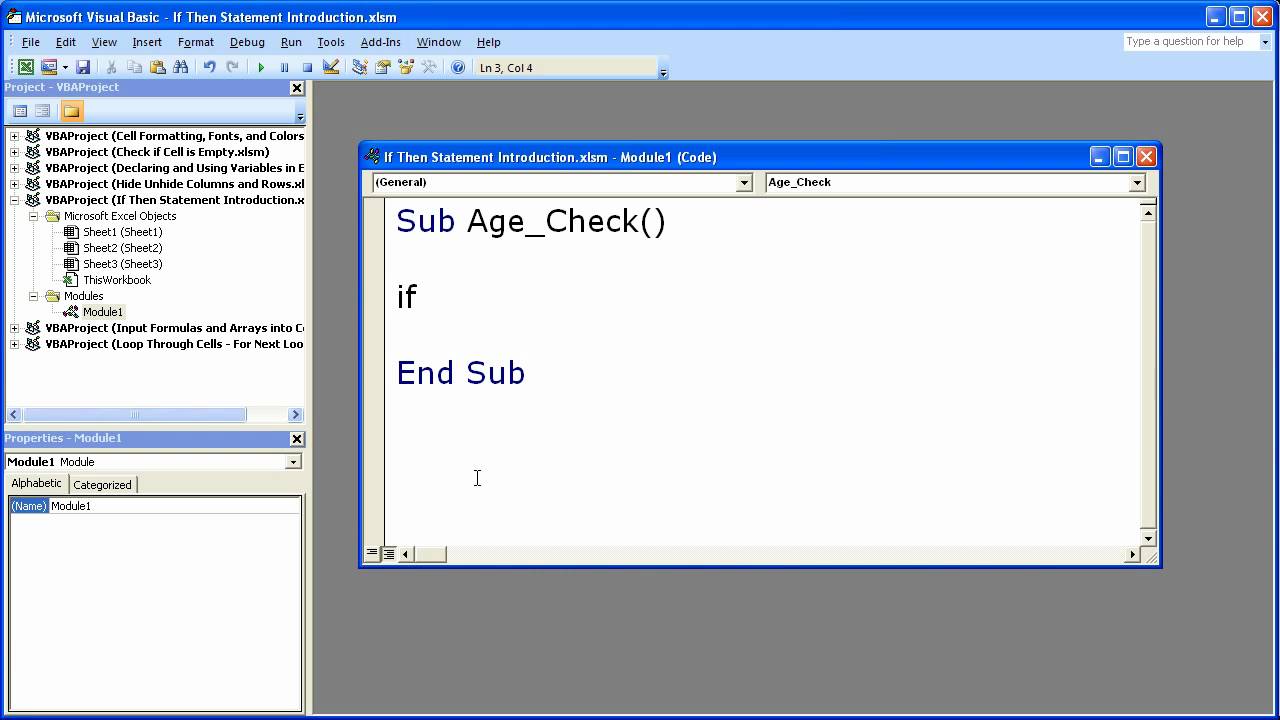Open the File menu
Viewport: 1280px width, 720px height.
tap(31, 42)
